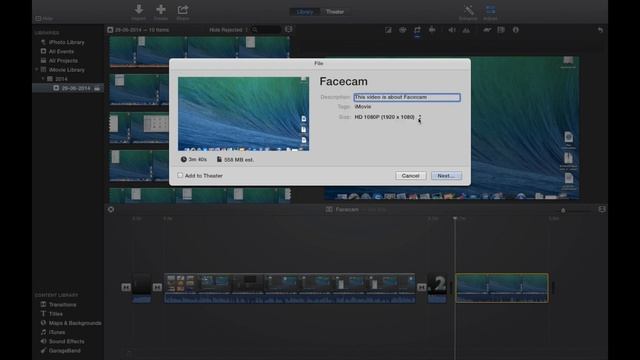This screenshot has height=360, width=640.
Task: Click the volume speaker adjustment icon
Action: coord(451,30)
